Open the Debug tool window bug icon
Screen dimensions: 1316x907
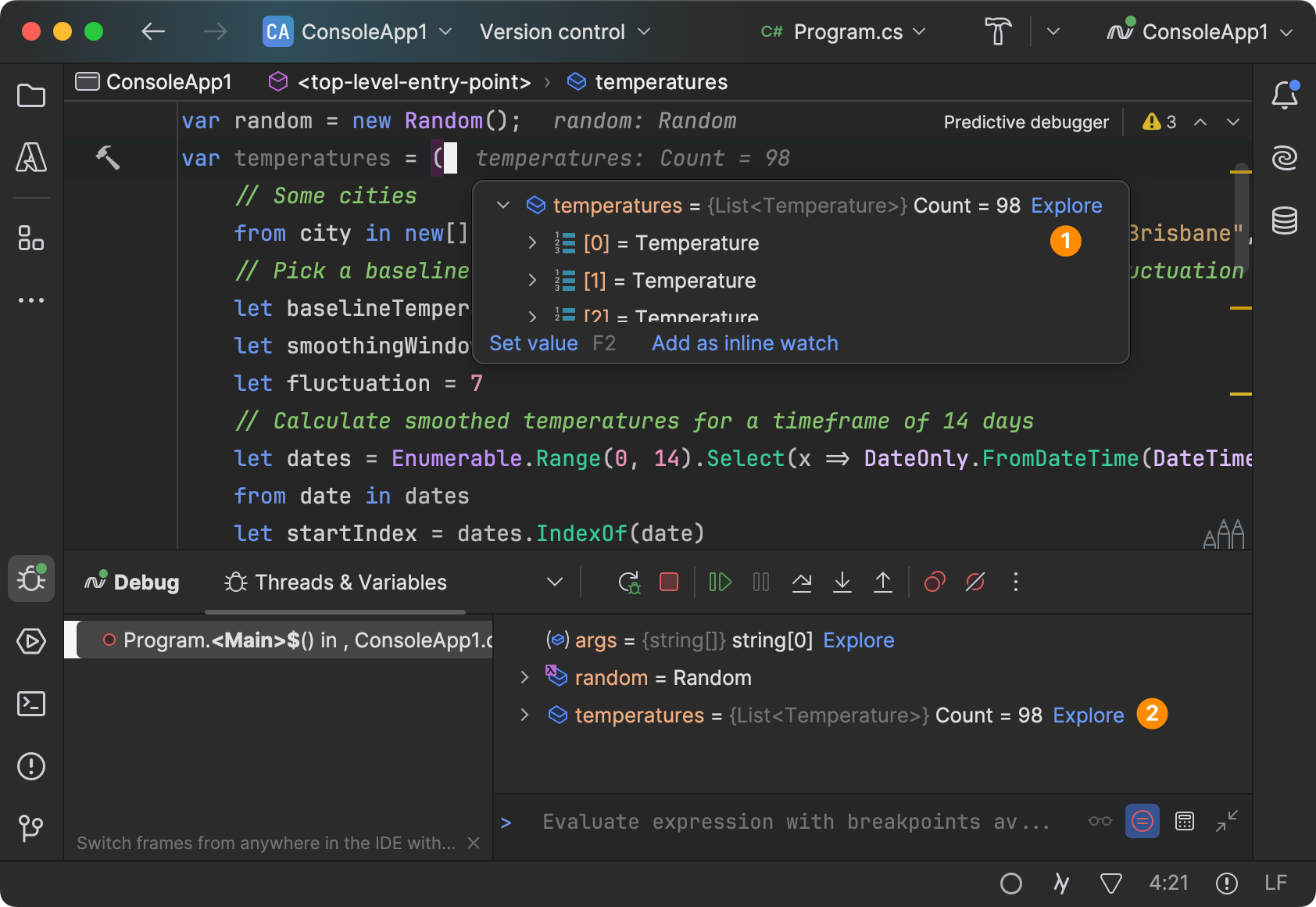pyautogui.click(x=31, y=579)
